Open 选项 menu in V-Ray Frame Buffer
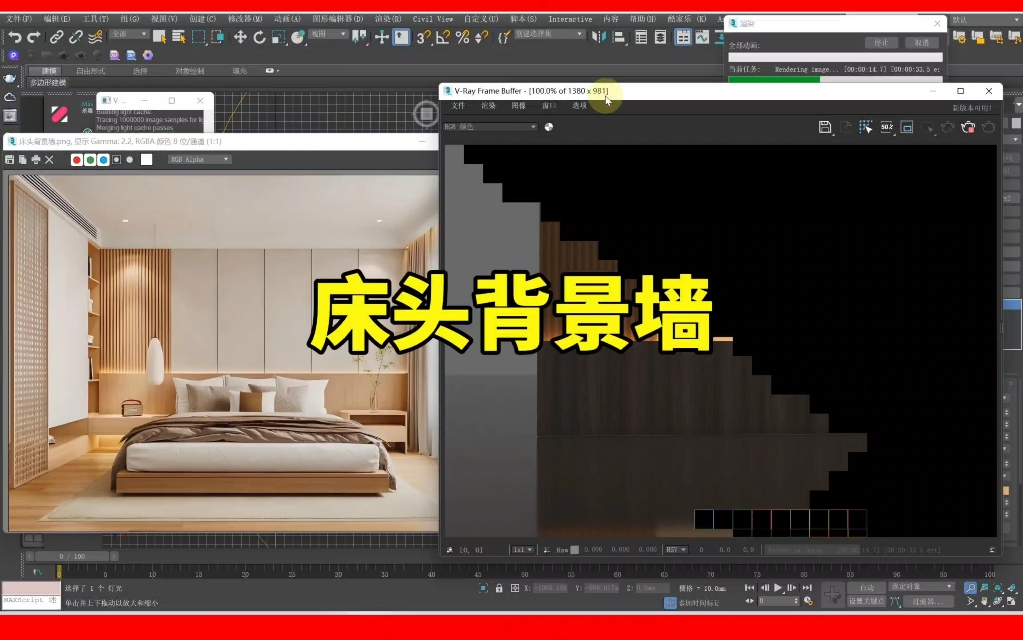Viewport: 1023px width, 640px height. point(579,106)
